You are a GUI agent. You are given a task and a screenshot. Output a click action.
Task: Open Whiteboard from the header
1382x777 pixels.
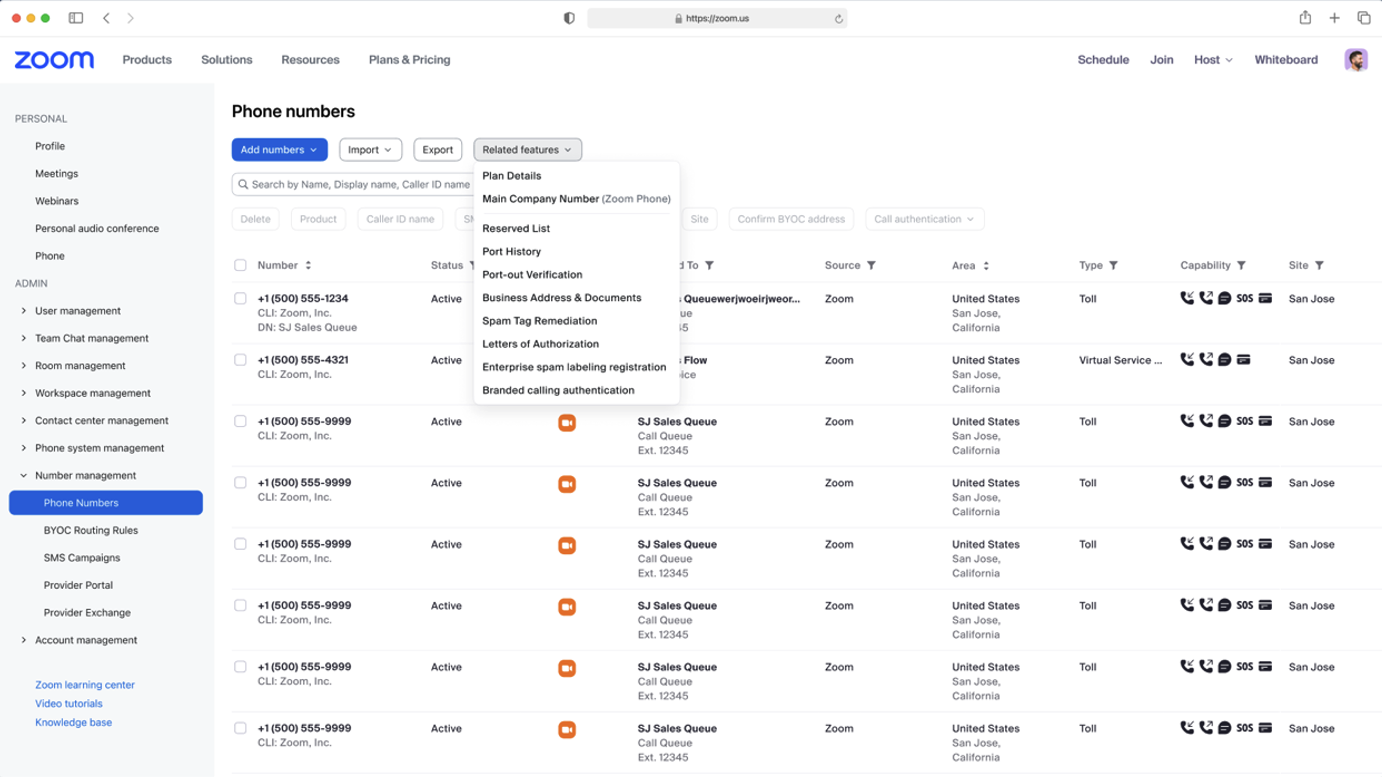pyautogui.click(x=1286, y=60)
